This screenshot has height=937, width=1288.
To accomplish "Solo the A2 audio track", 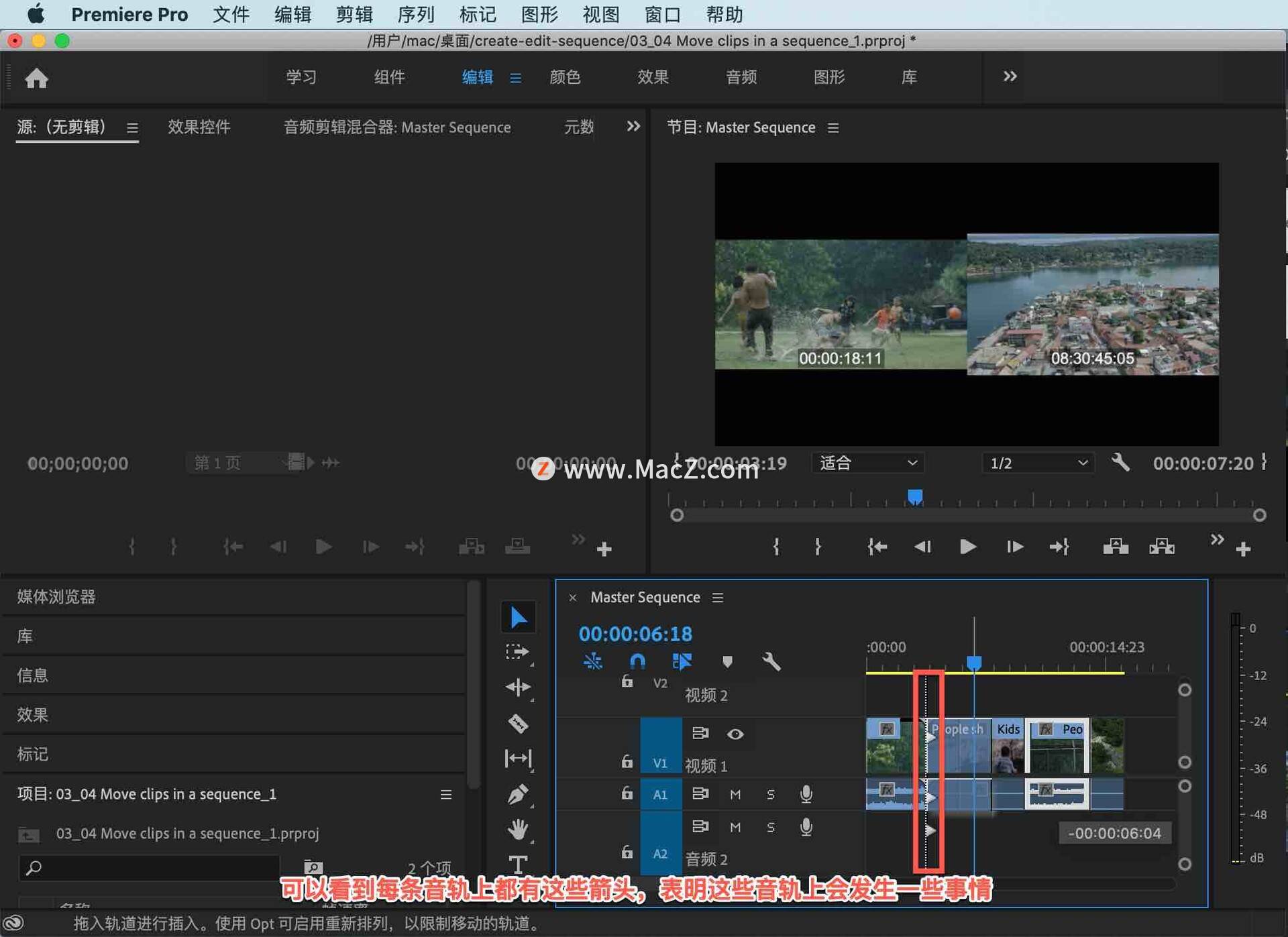I will point(771,827).
